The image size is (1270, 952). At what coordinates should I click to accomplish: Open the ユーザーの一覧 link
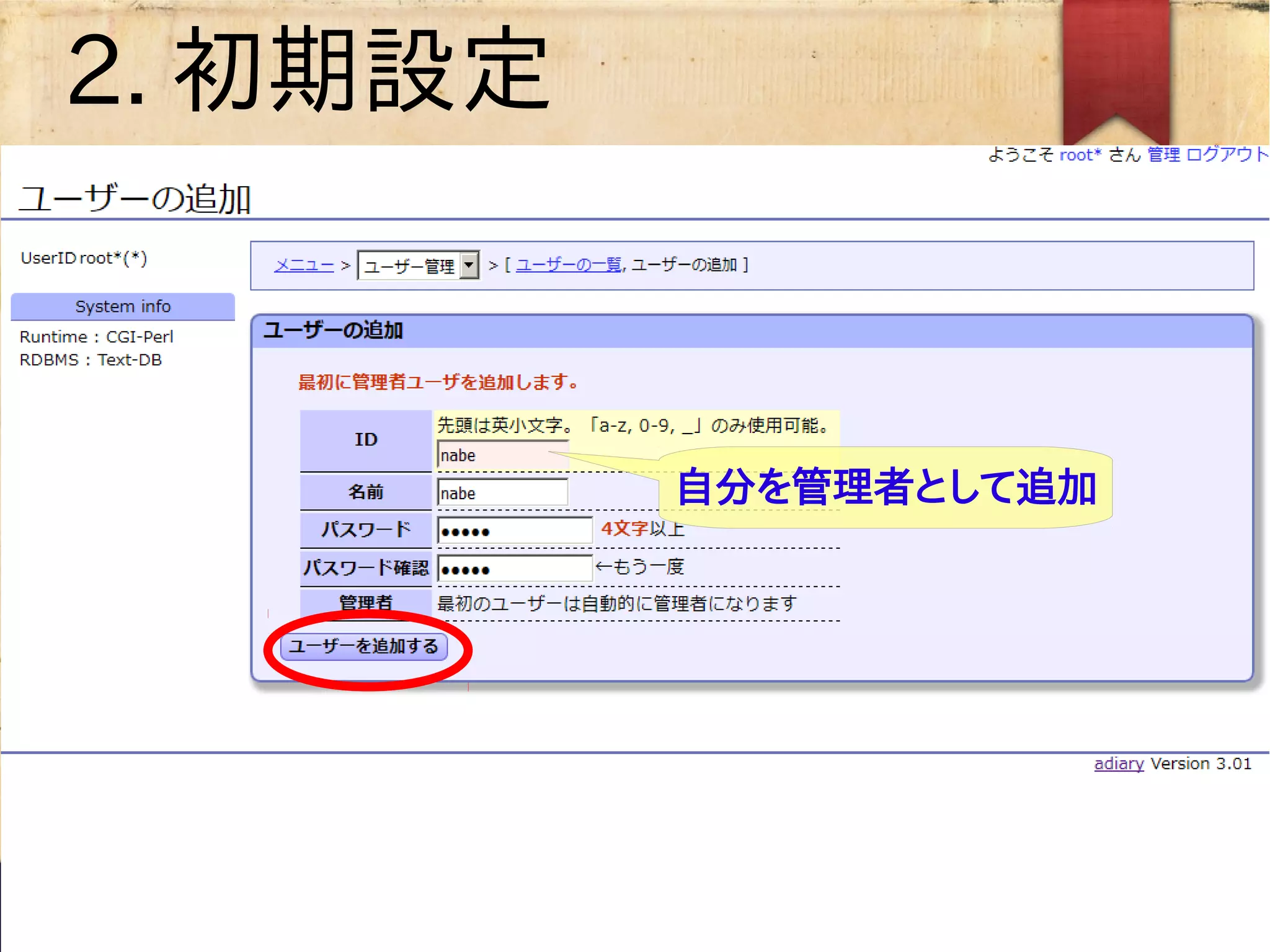click(569, 265)
